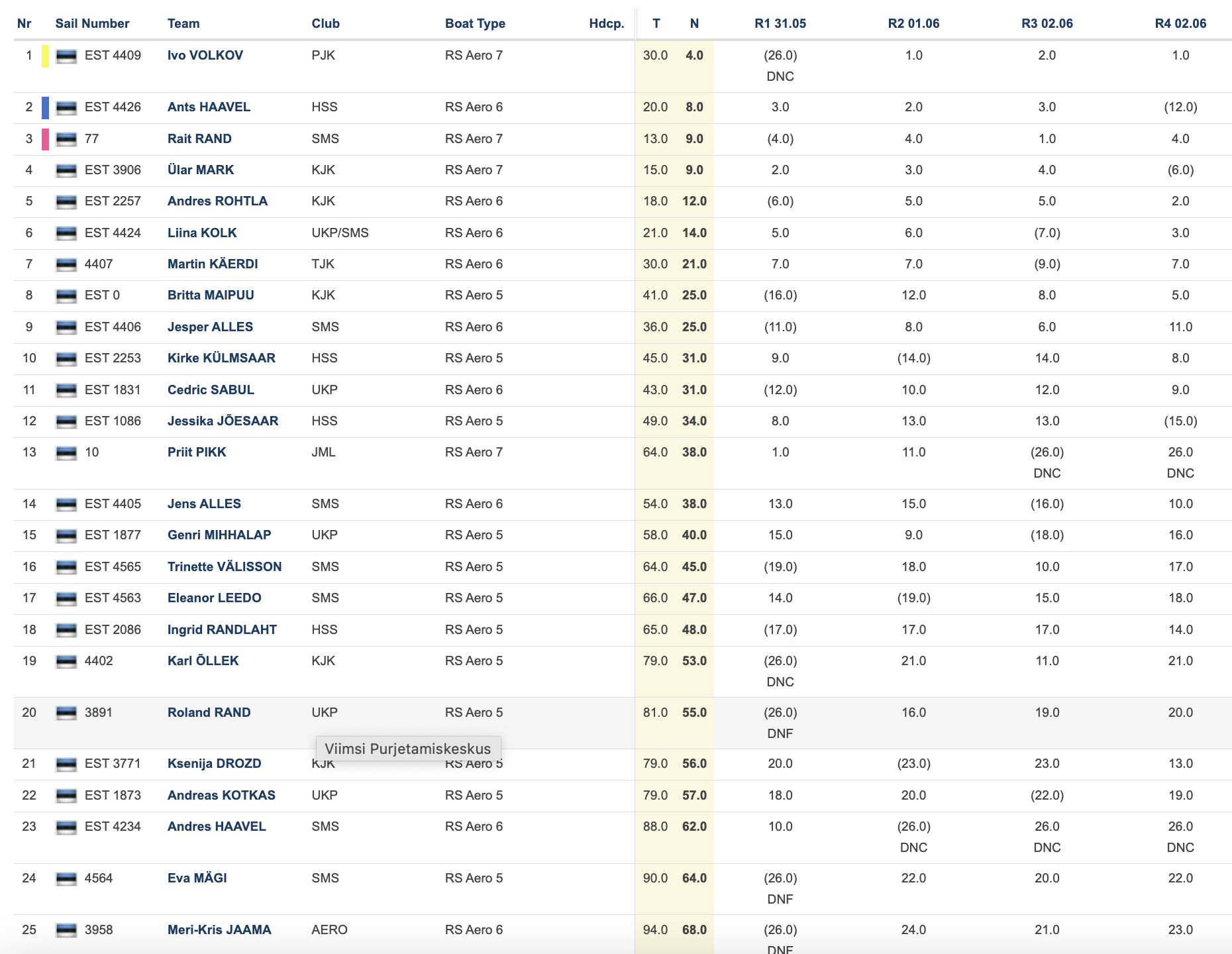This screenshot has height=954, width=1232.
Task: Click the flag beside sail number EST 0
Action: click(x=66, y=296)
